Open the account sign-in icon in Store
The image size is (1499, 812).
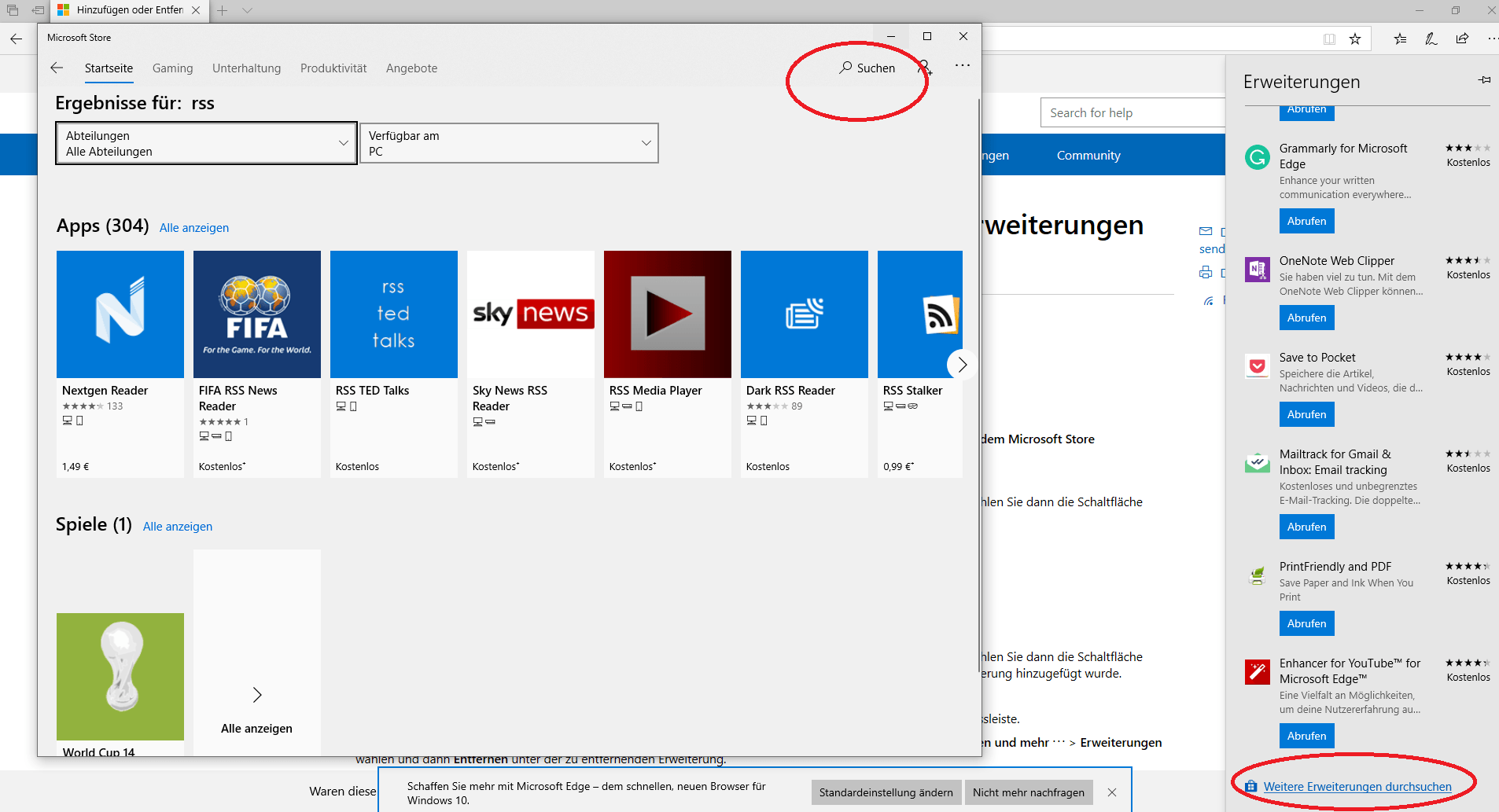925,68
